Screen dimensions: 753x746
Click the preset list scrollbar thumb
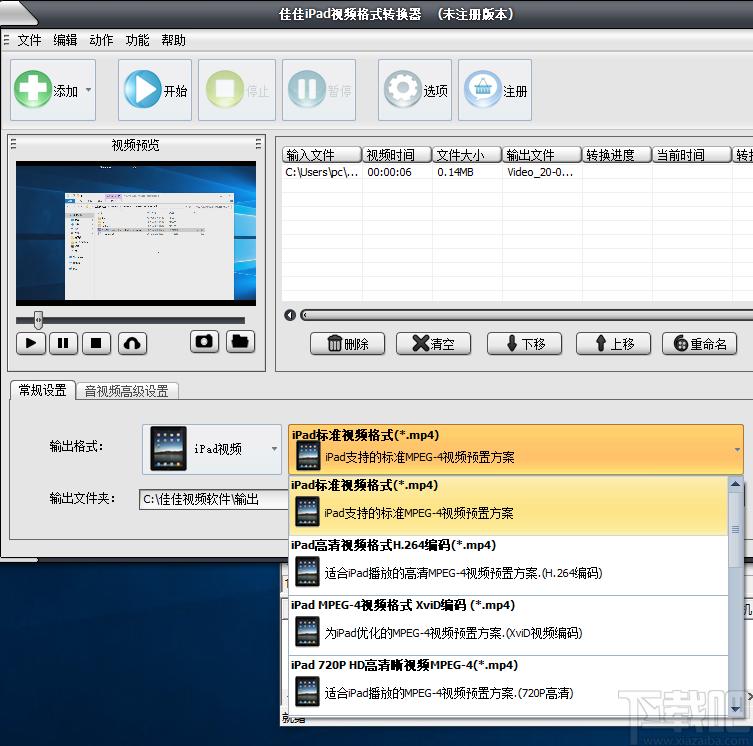click(x=735, y=529)
